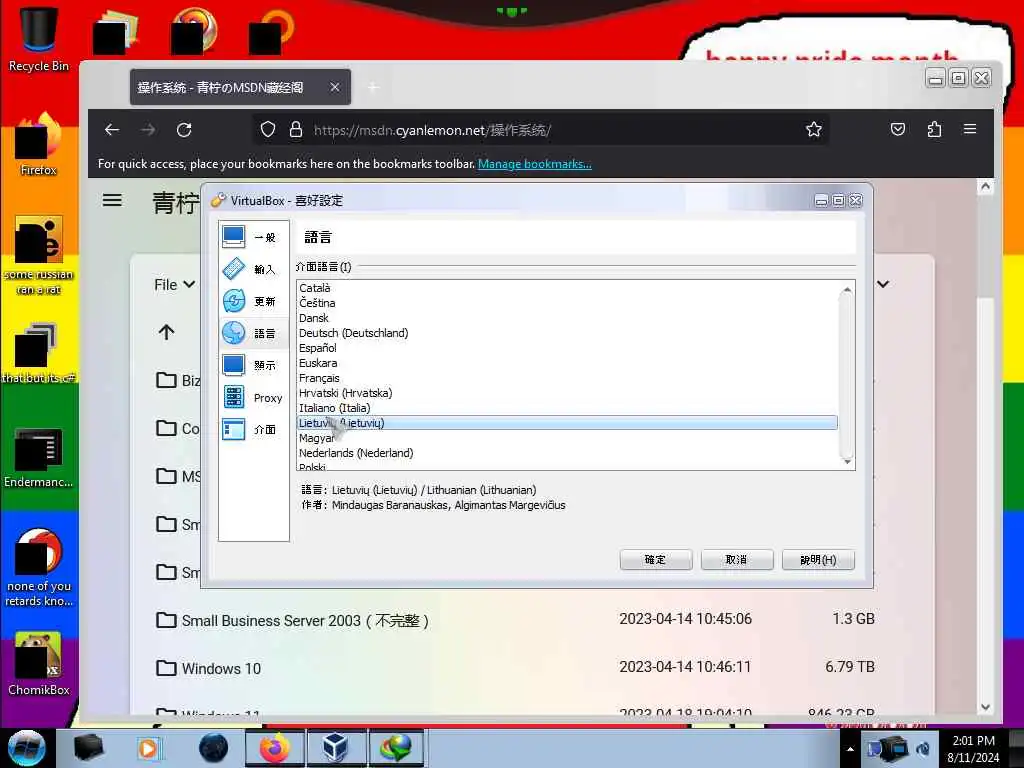Screen dimensions: 1024x768
Task: Select Nederlands (Nederland) language
Action: tap(567, 453)
